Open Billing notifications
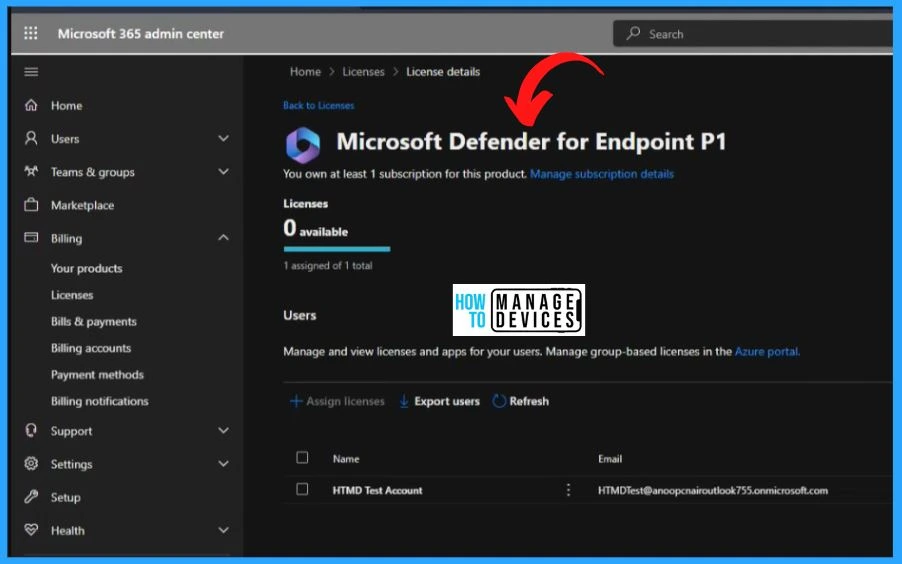Screen dimensions: 902x564 point(100,401)
